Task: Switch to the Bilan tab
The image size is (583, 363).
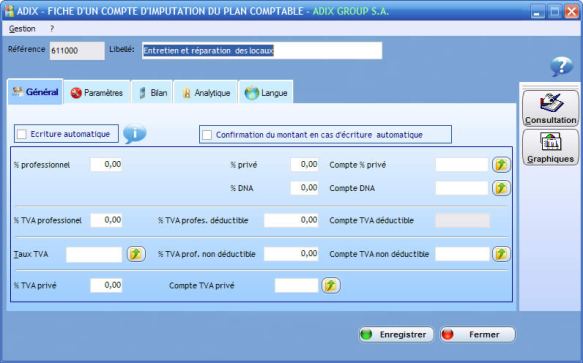Action: point(152,93)
